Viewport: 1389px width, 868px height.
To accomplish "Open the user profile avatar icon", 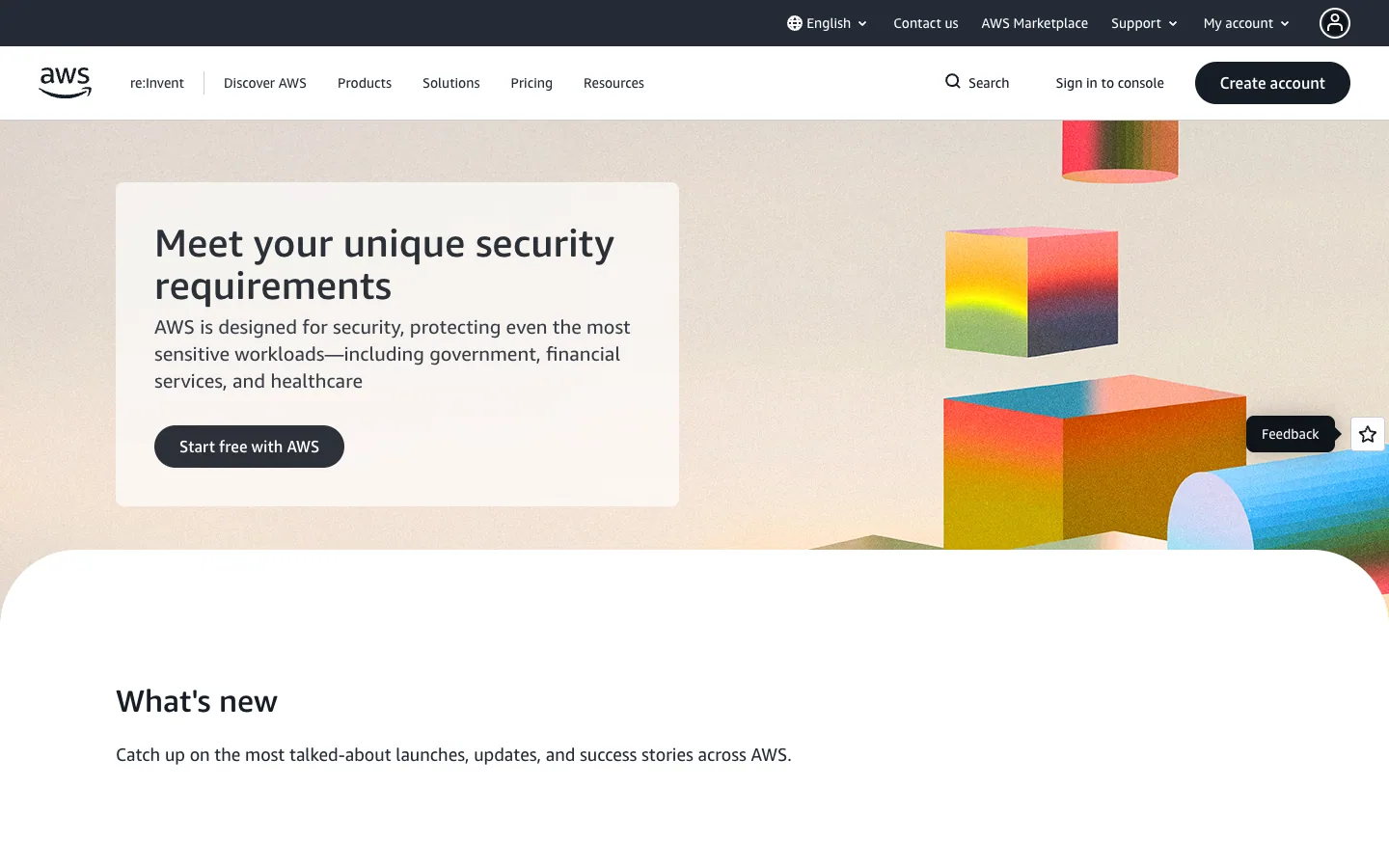I will point(1335,23).
